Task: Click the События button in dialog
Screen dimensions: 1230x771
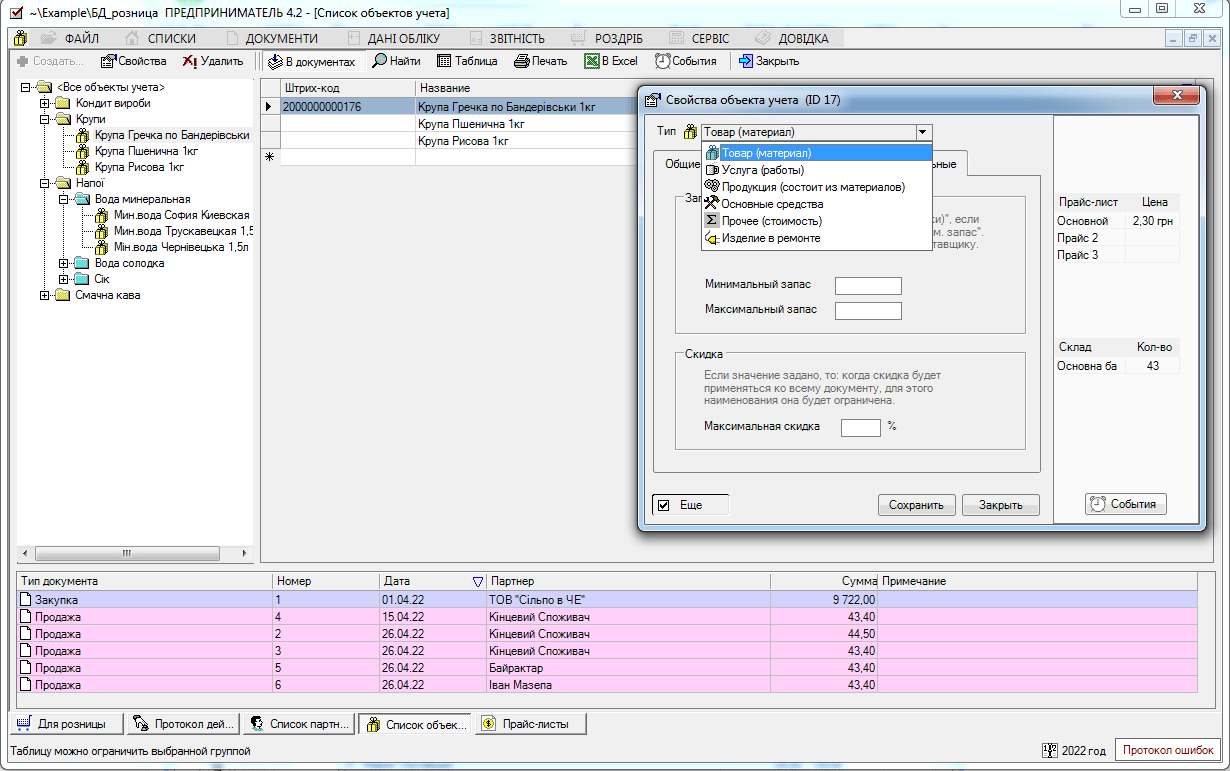Action: pos(1126,504)
